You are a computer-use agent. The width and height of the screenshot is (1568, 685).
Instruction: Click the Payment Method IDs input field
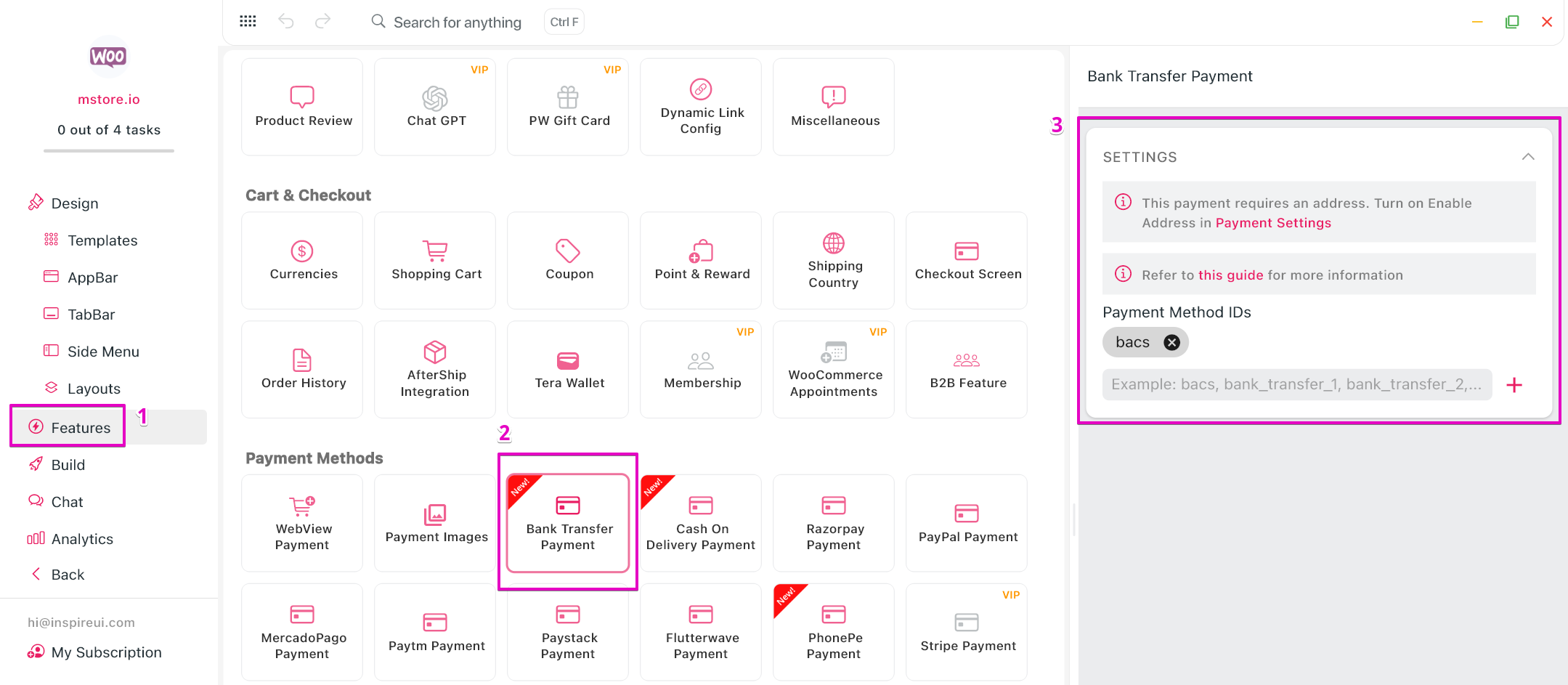point(1296,385)
